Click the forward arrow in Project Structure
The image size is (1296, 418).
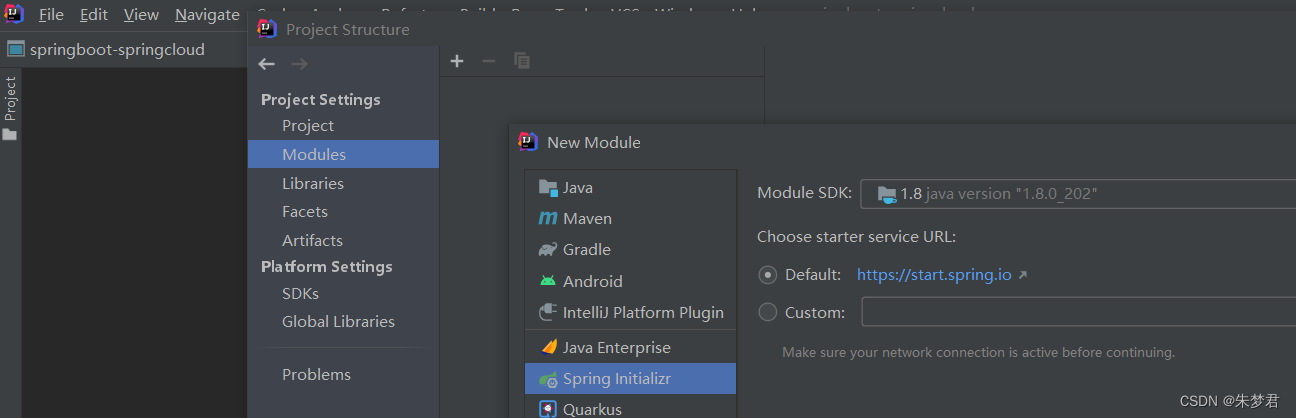click(x=298, y=64)
